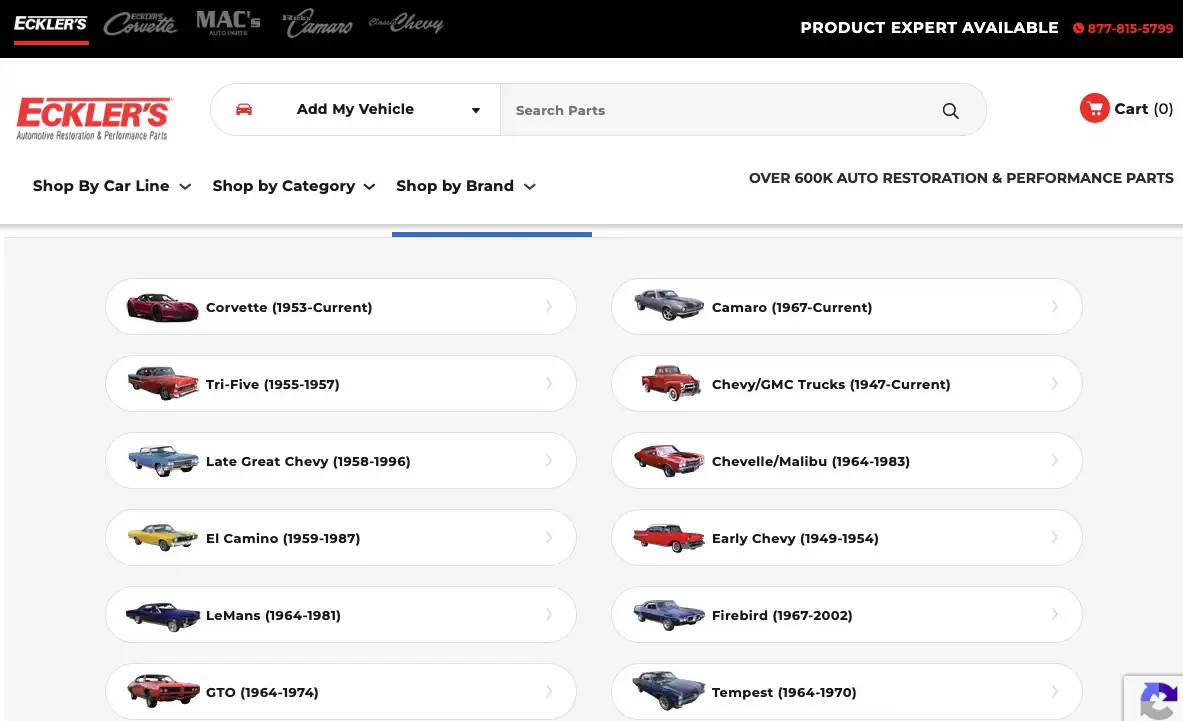
Task: Click the Shop by Brand chevron
Action: point(530,187)
